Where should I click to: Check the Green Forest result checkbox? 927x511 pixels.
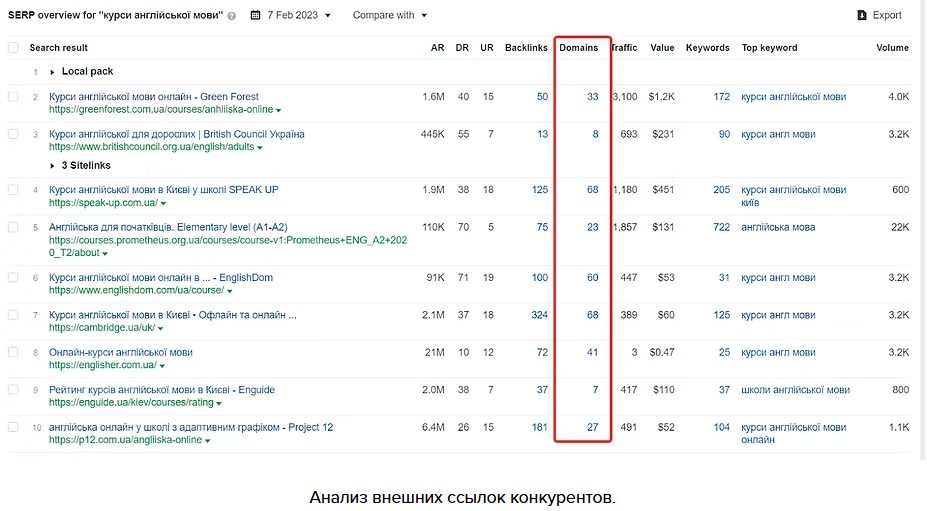tap(13, 97)
